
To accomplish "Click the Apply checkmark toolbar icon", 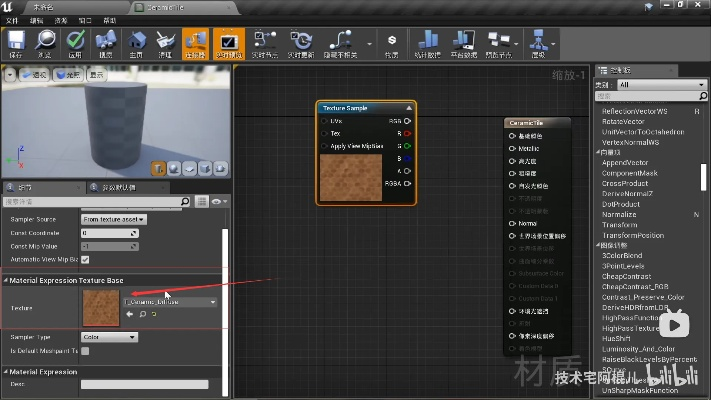I will (76, 41).
